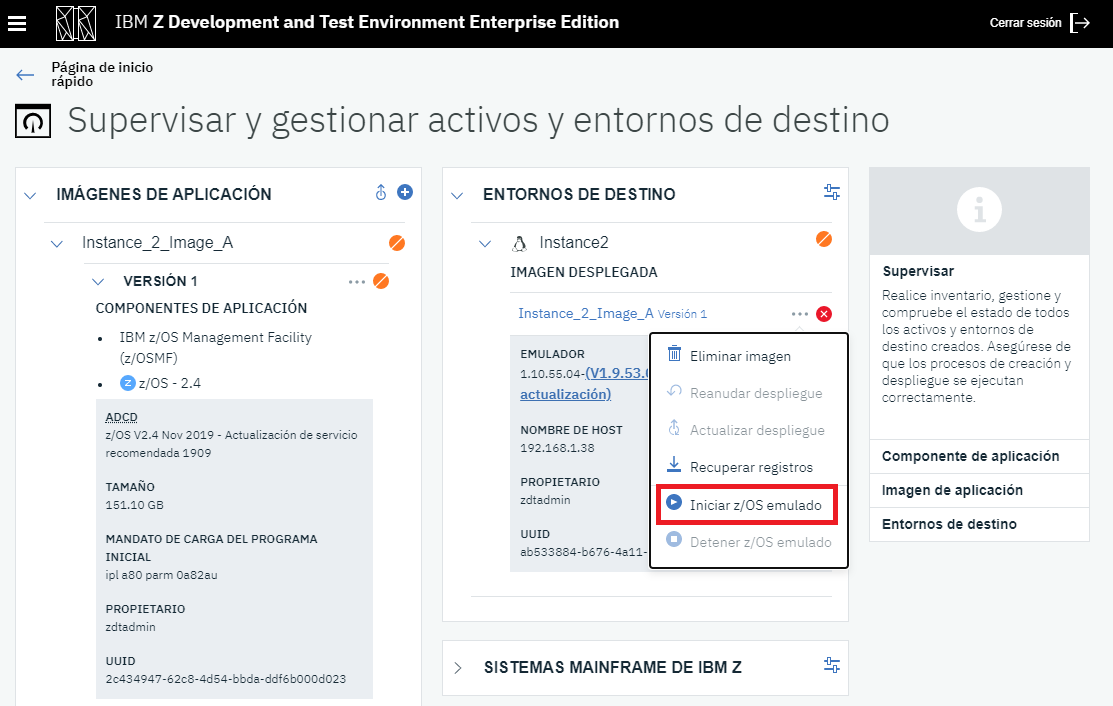Click orange status icon beside Instance_2_Image_A
Image resolution: width=1113 pixels, height=706 pixels.
pos(397,243)
